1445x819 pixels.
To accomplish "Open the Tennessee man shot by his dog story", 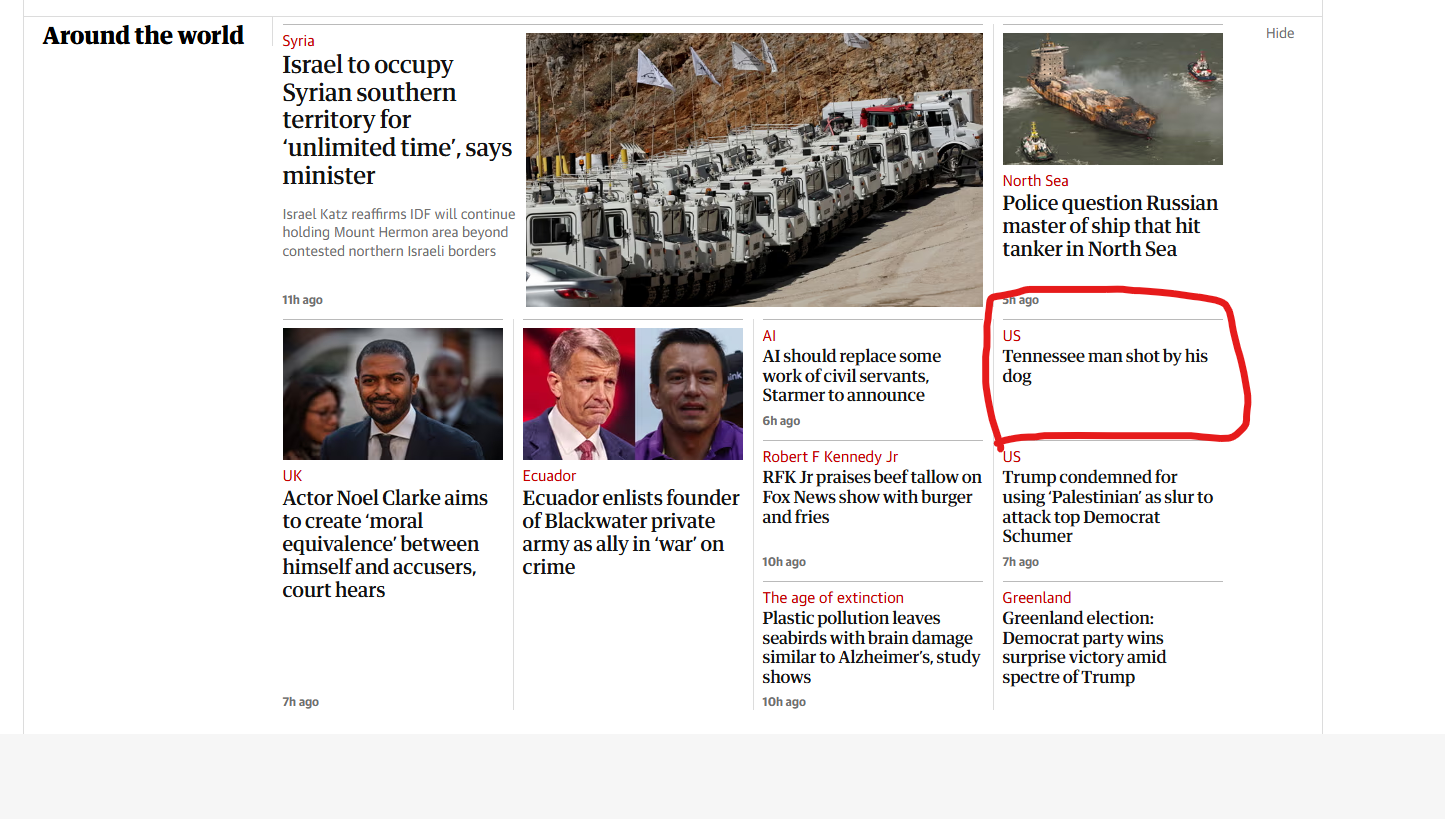I will [x=1105, y=366].
